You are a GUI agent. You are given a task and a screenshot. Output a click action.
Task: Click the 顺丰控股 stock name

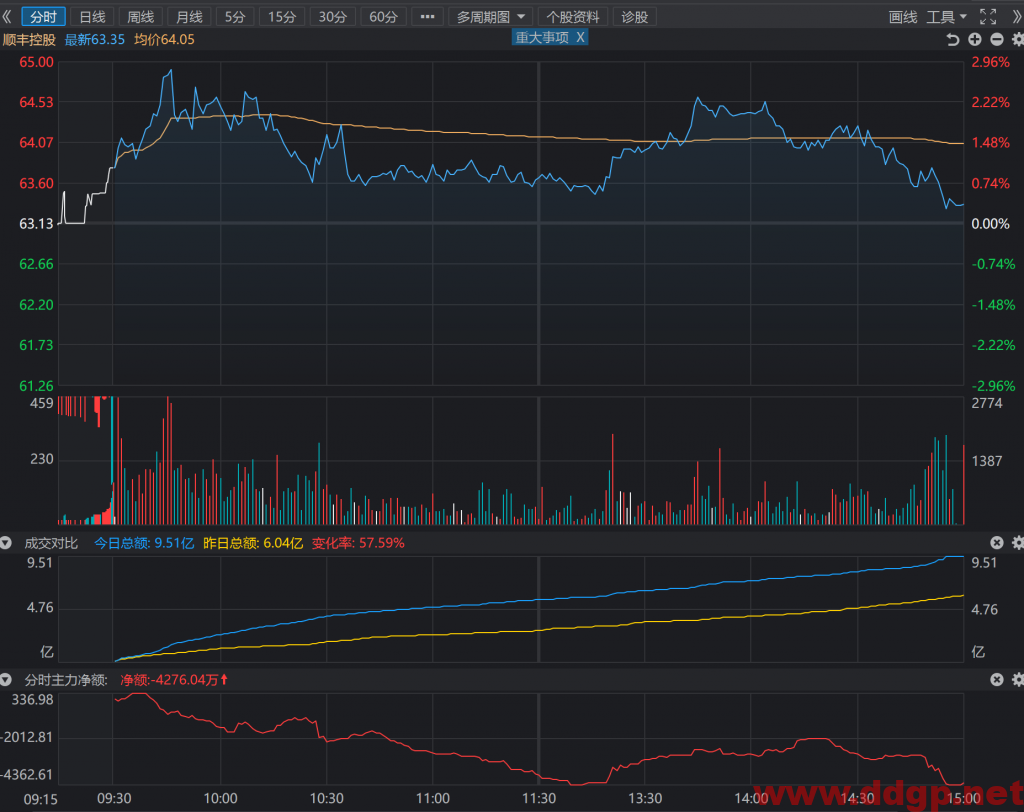coord(29,40)
